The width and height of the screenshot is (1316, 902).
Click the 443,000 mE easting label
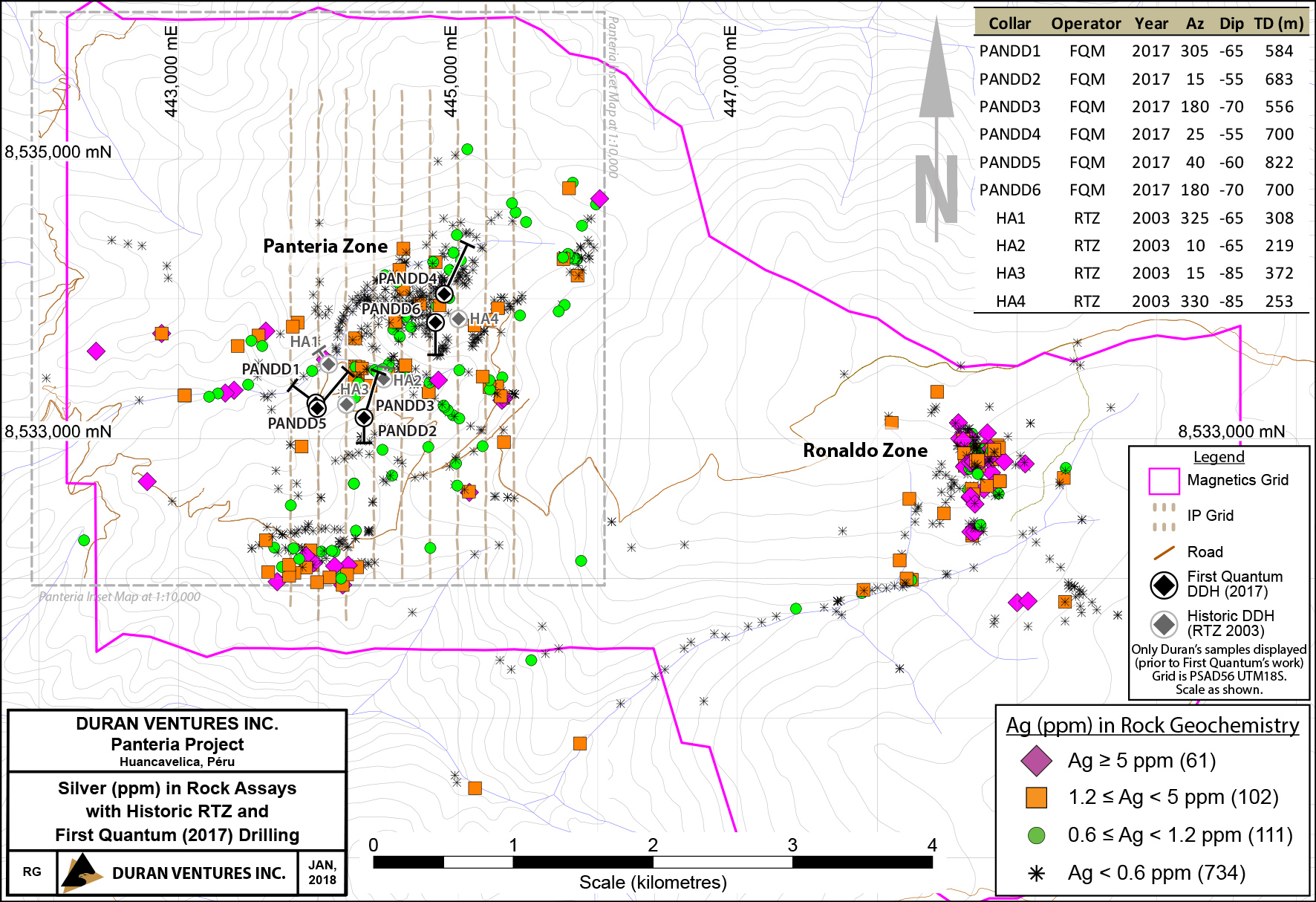click(171, 71)
